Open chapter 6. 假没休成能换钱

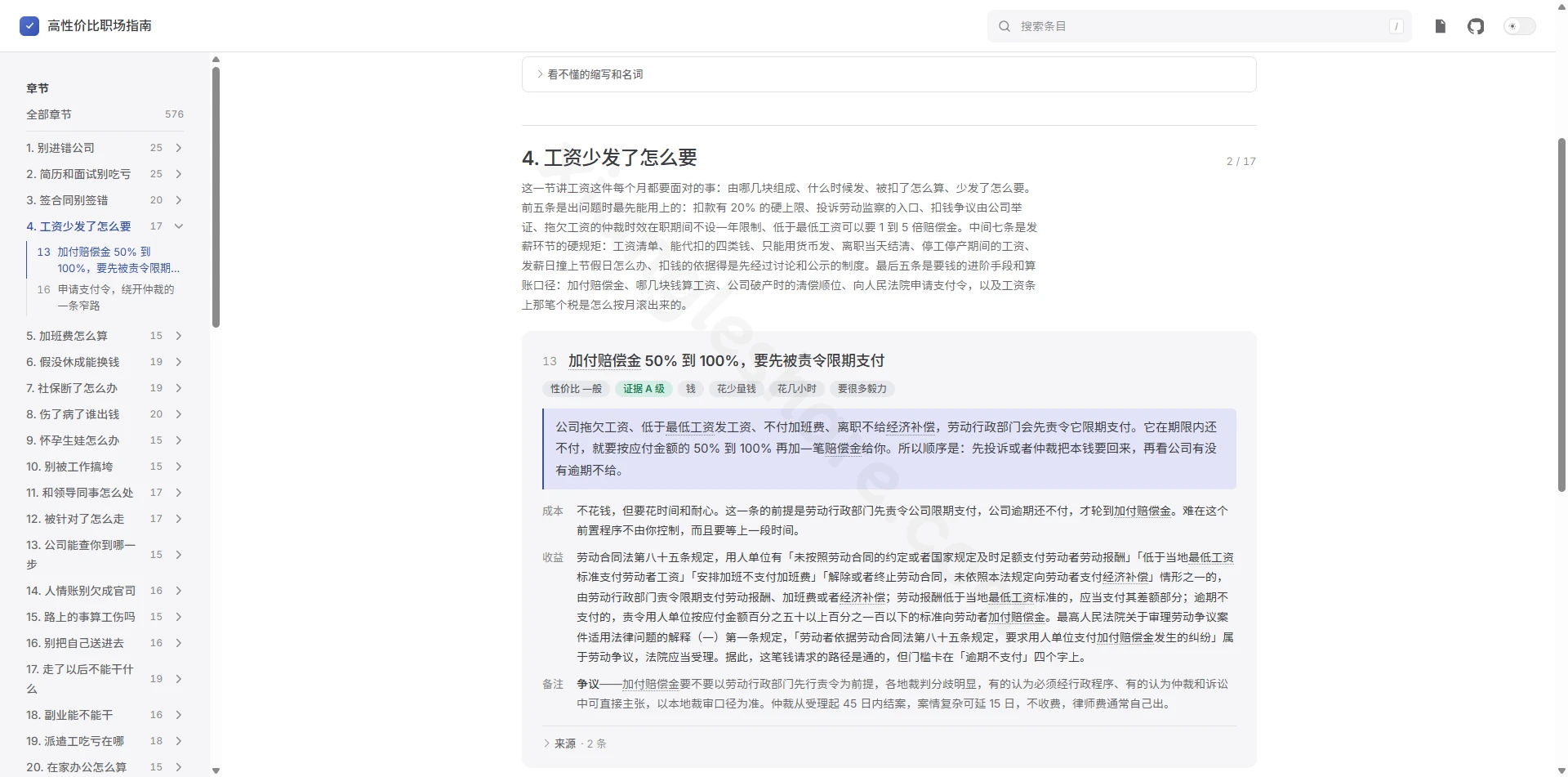[x=73, y=362]
